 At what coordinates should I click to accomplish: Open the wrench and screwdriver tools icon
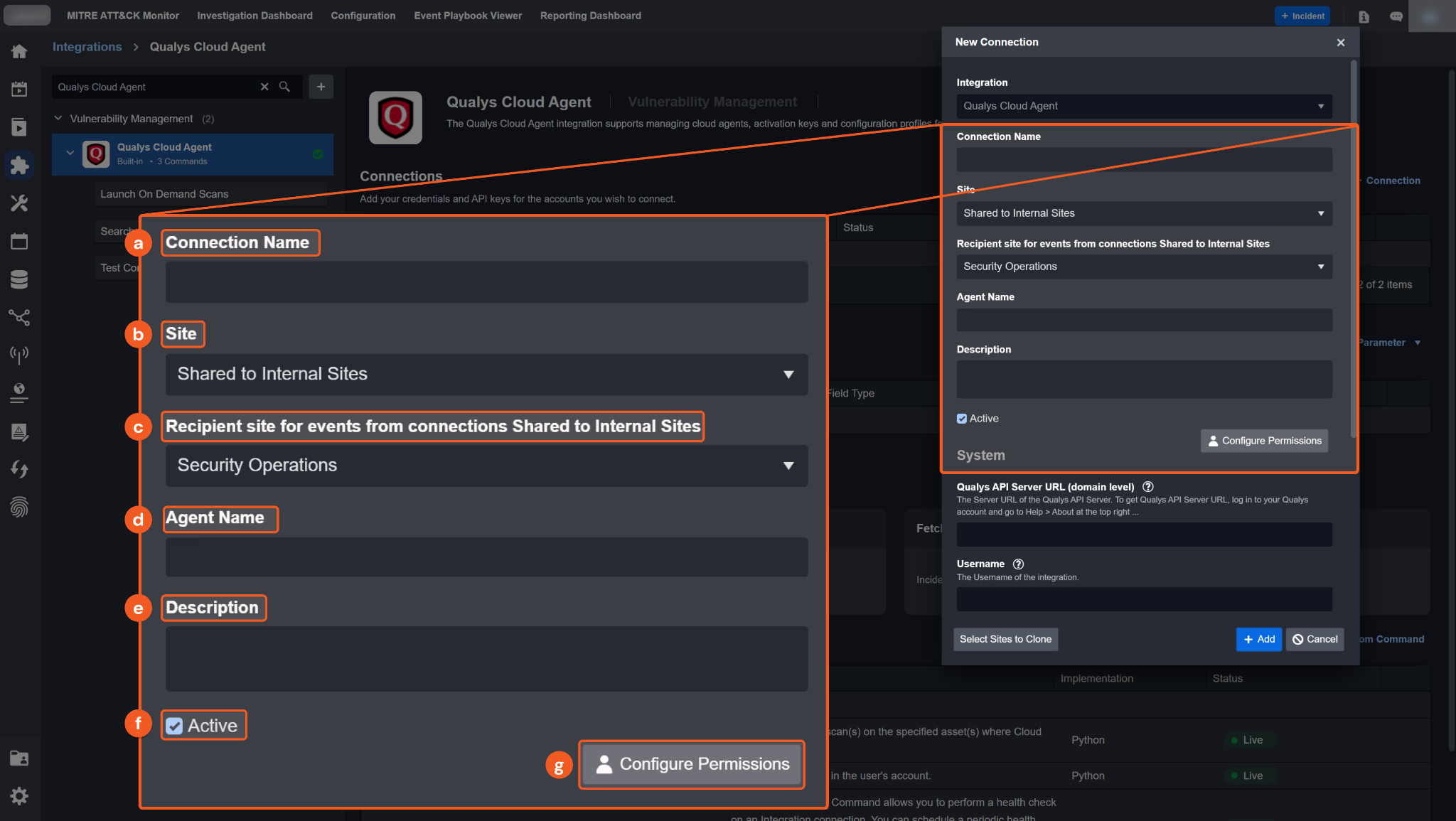[19, 204]
